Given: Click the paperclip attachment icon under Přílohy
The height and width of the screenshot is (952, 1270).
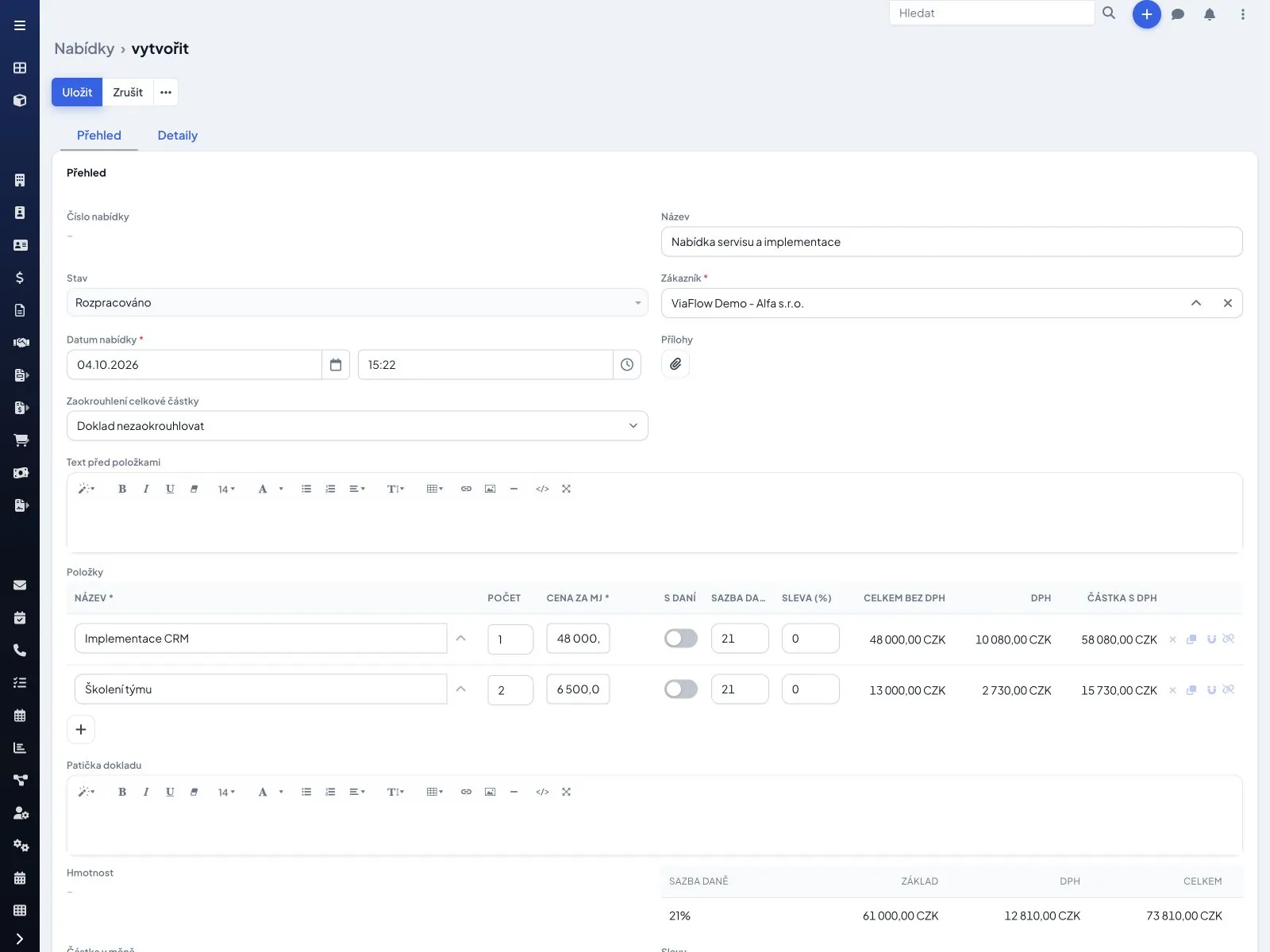Looking at the screenshot, I should [x=675, y=364].
